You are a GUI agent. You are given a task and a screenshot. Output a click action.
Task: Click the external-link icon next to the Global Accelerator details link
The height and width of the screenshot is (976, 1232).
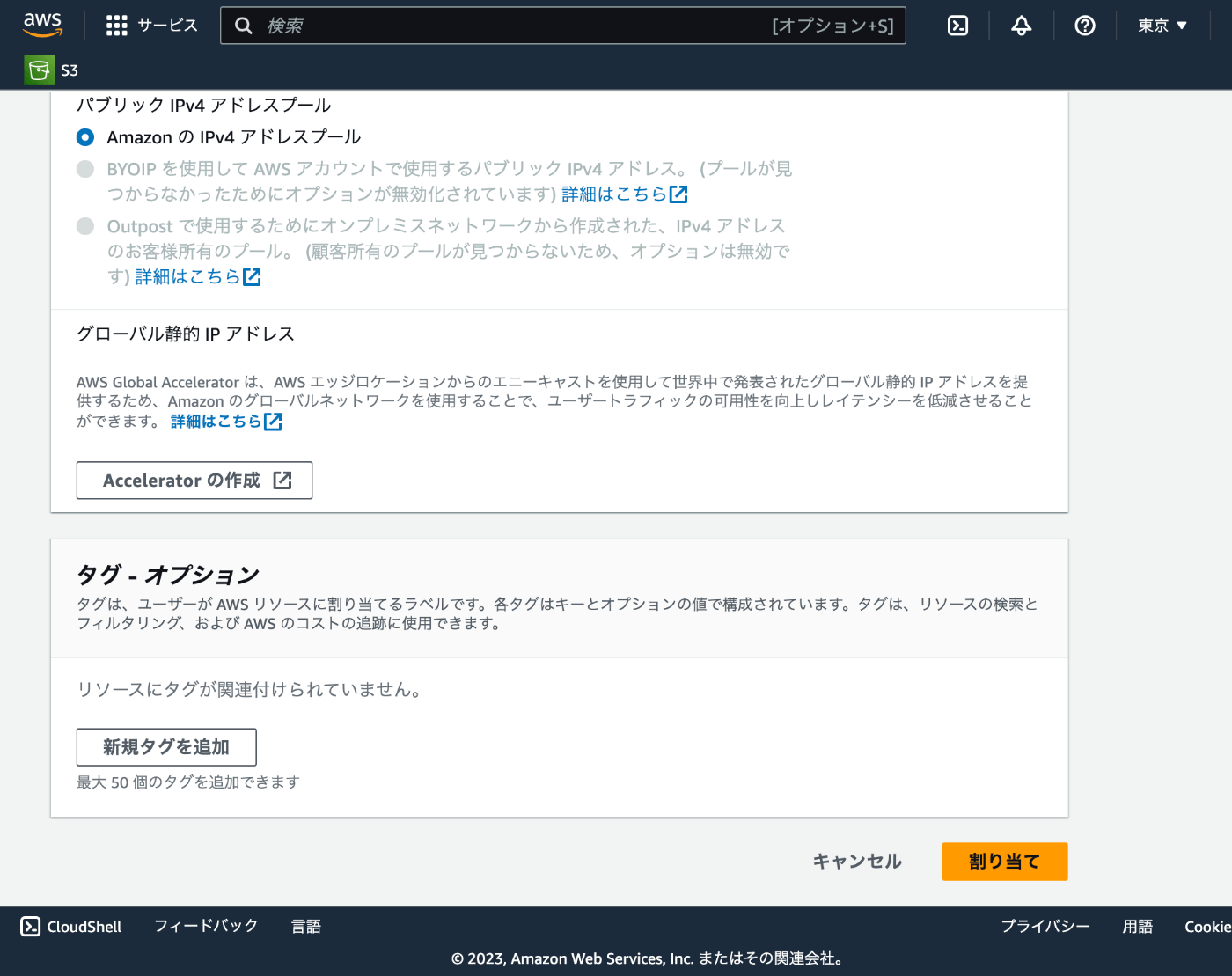pos(273,422)
